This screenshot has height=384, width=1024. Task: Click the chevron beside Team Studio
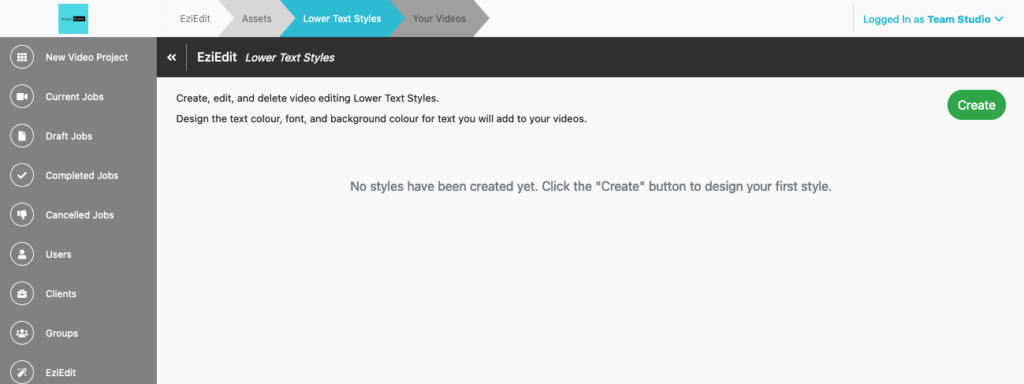[x=999, y=20]
